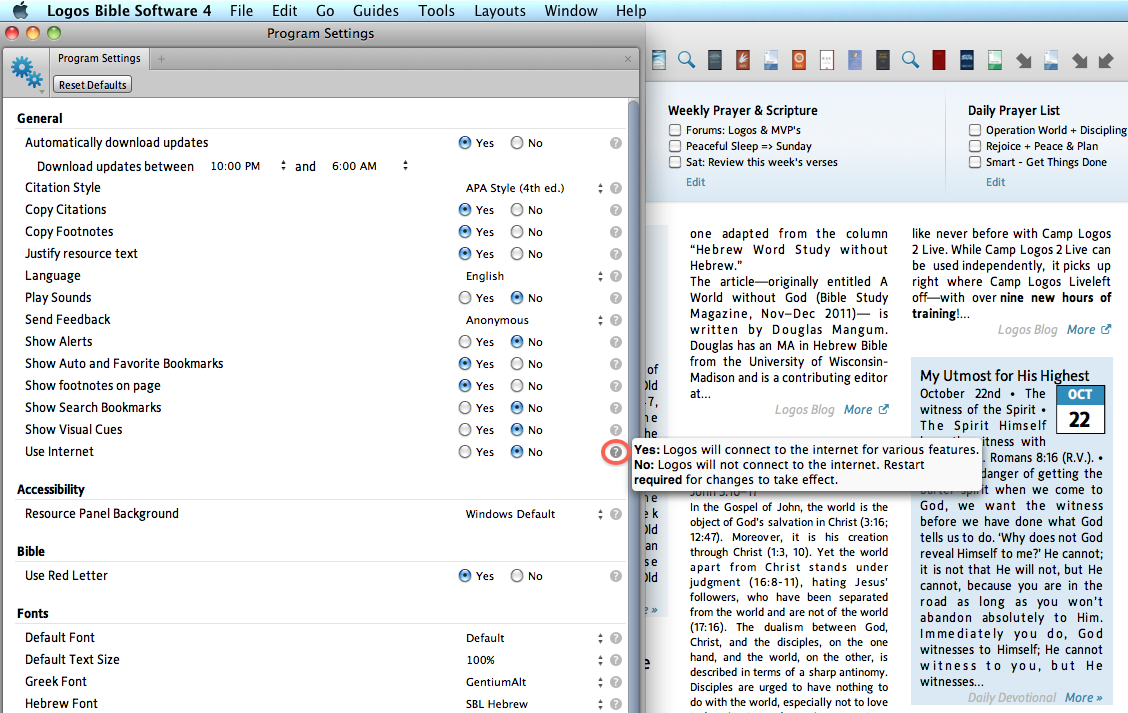The image size is (1128, 713).
Task: Click the magnifier icon left of the dark slate book
Action: 686,60
